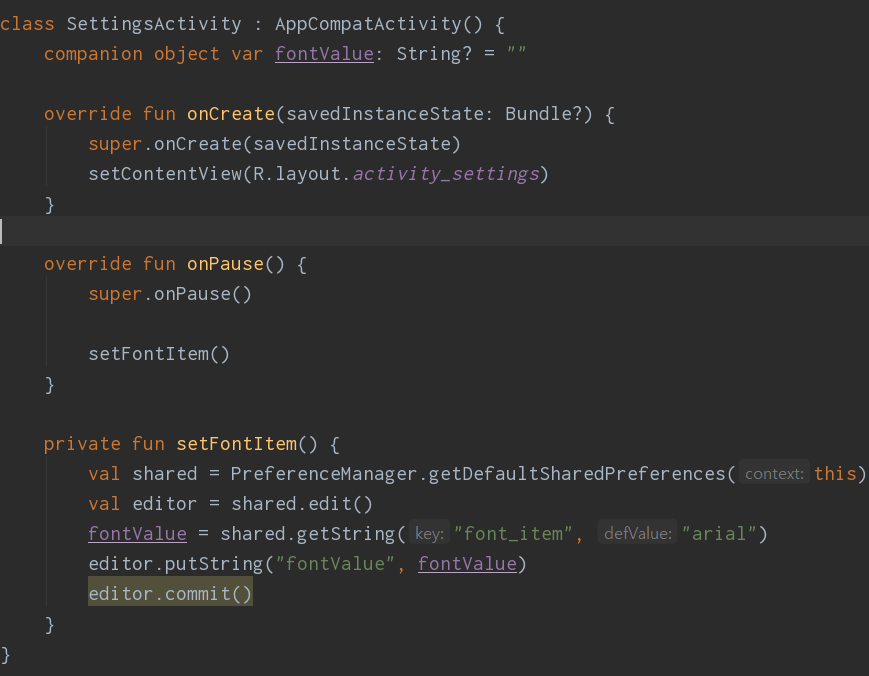Click the super.onCreate(savedInstanceState) call
The width and height of the screenshot is (869, 676).
274,144
